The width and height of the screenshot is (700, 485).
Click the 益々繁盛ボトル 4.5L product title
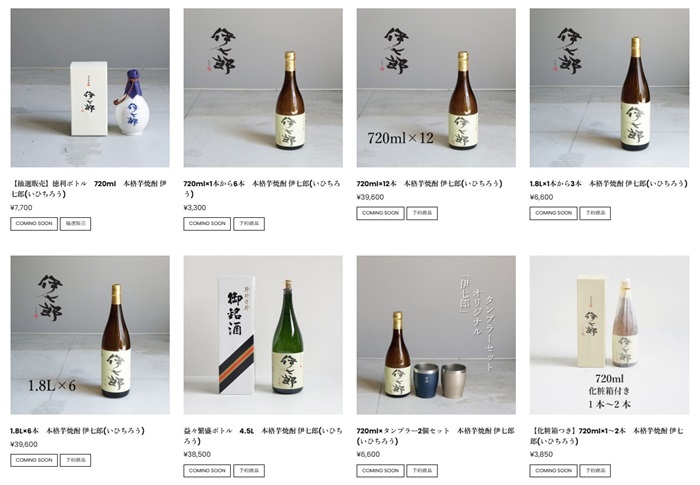[x=263, y=436]
